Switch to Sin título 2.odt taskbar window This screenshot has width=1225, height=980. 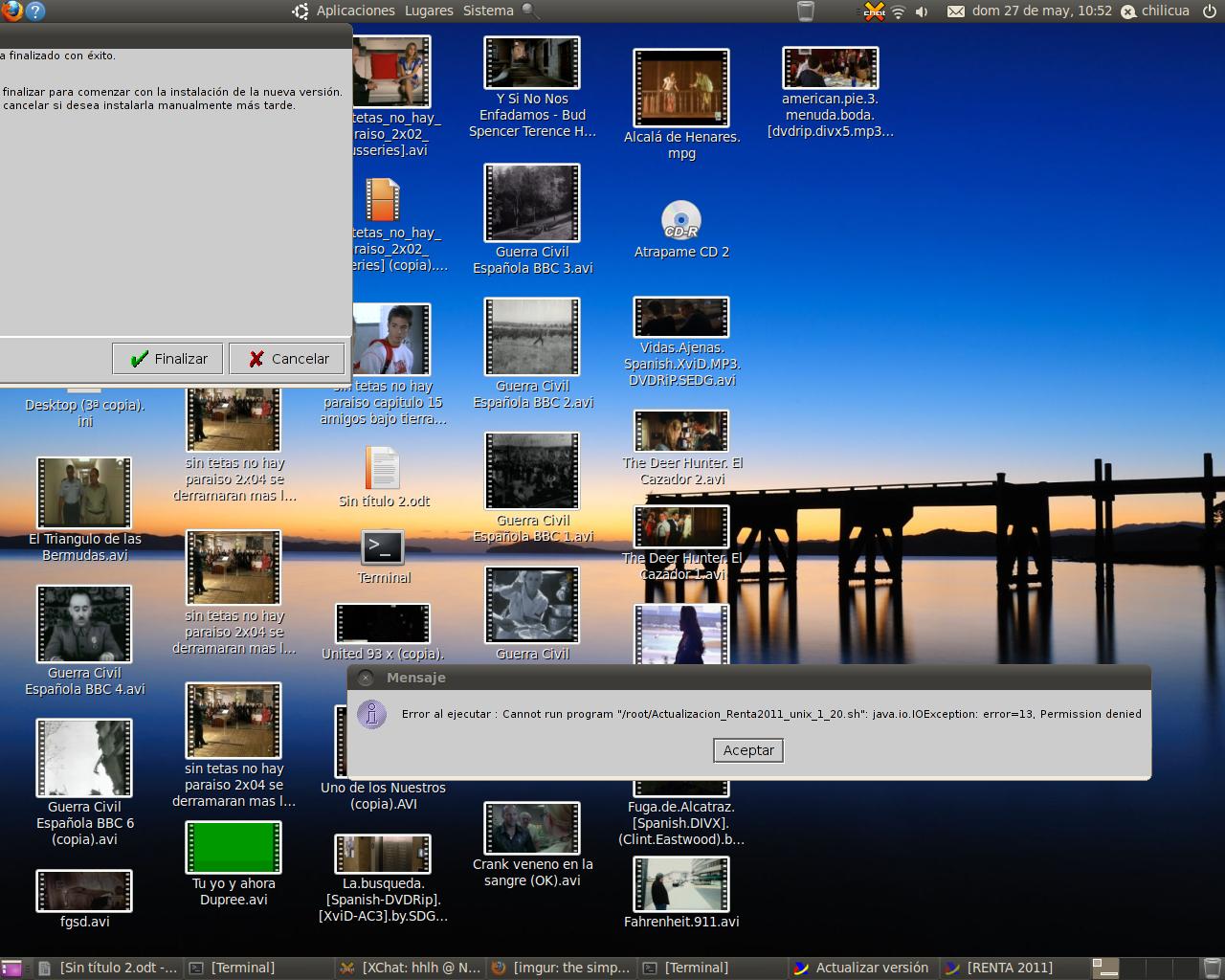tap(108, 968)
